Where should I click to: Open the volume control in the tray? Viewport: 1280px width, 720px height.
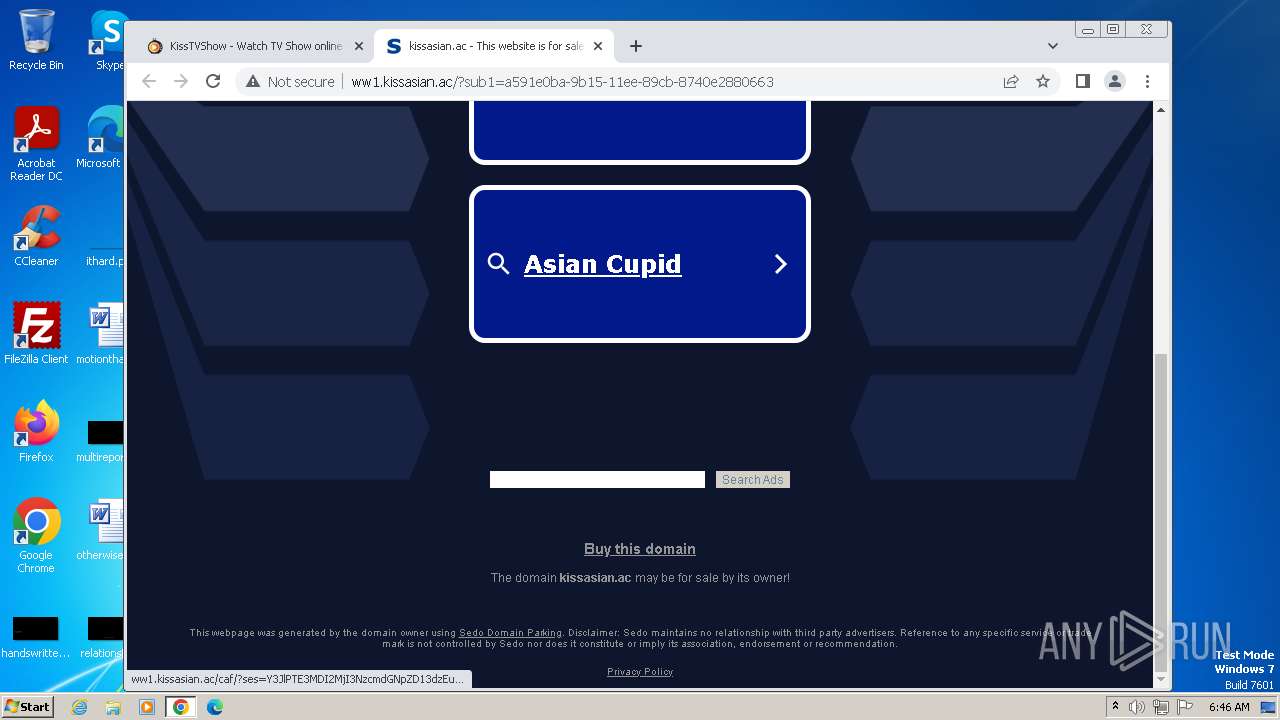(1137, 707)
